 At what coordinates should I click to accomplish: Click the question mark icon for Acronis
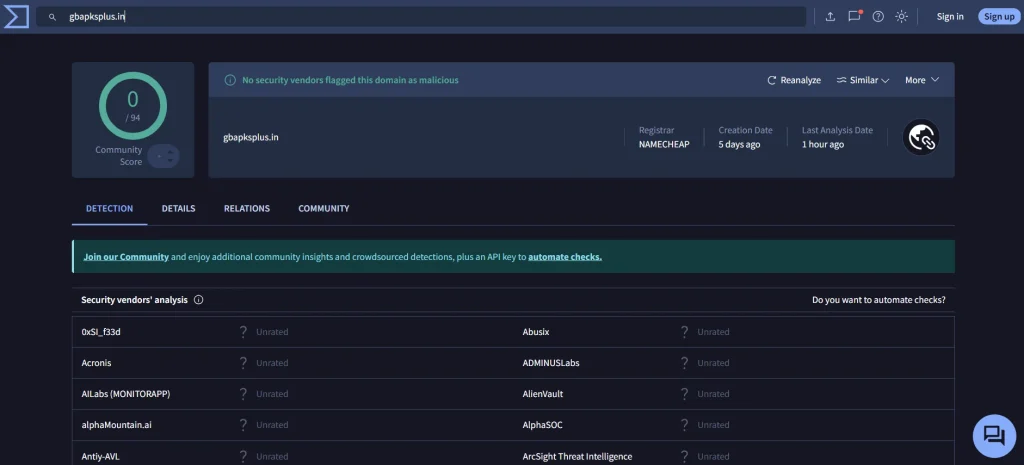[x=243, y=362]
